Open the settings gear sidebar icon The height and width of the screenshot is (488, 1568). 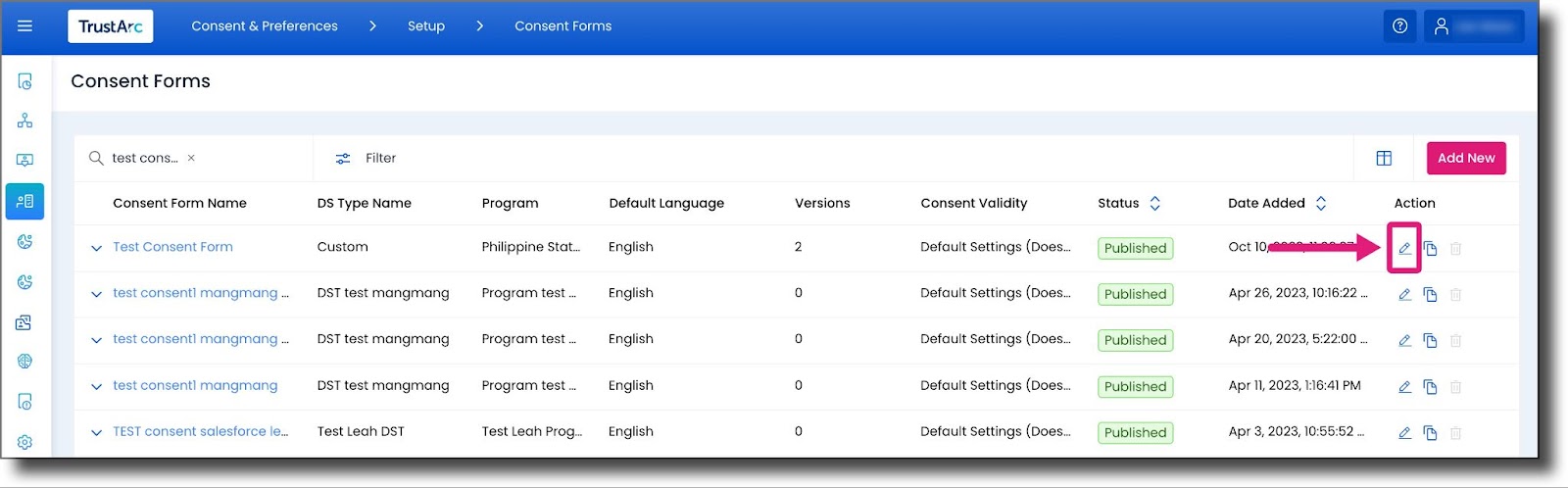(25, 442)
